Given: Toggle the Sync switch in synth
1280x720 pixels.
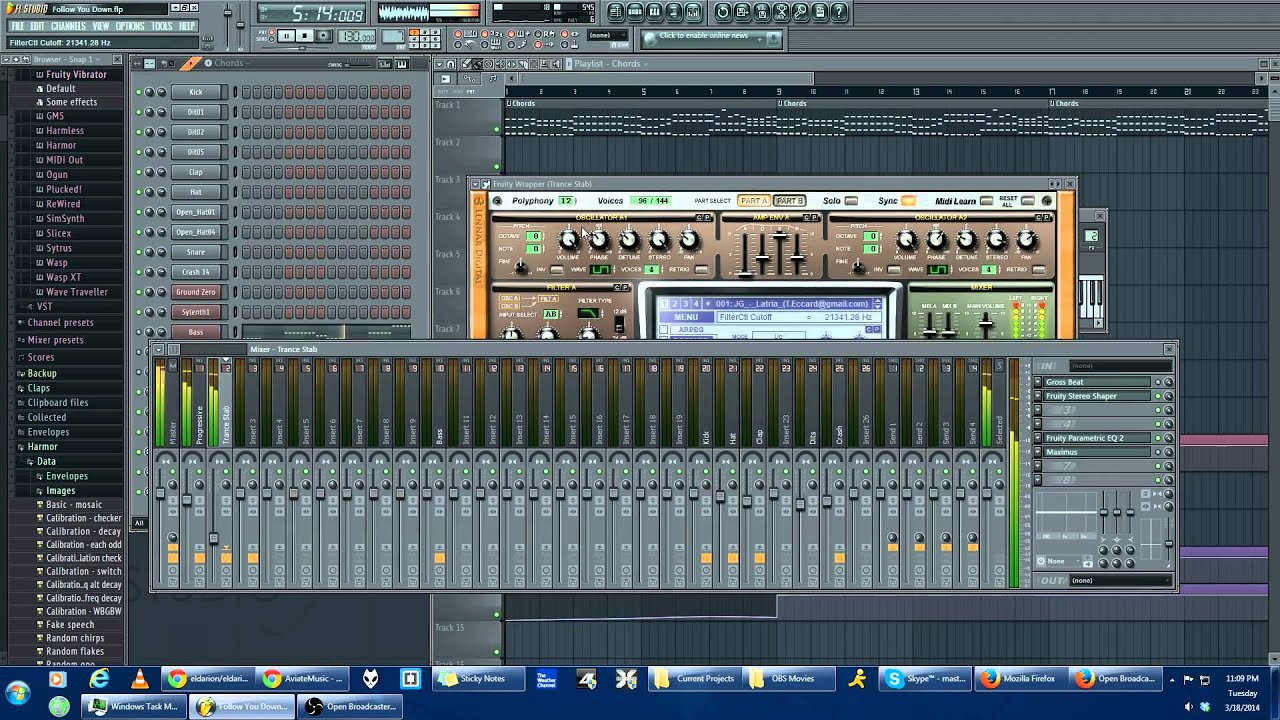Looking at the screenshot, I should pos(908,201).
